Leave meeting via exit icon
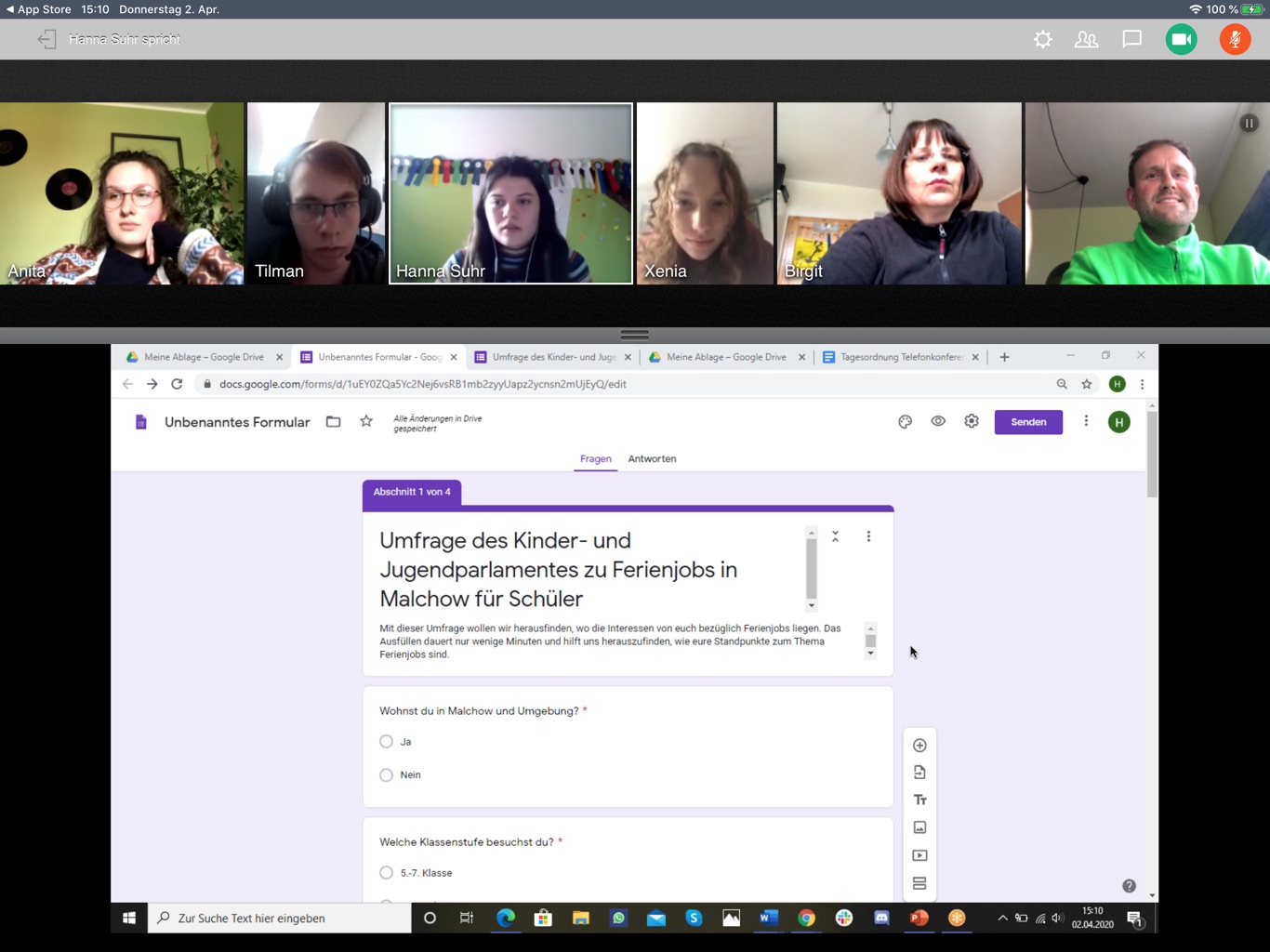1270x952 pixels. tap(46, 39)
